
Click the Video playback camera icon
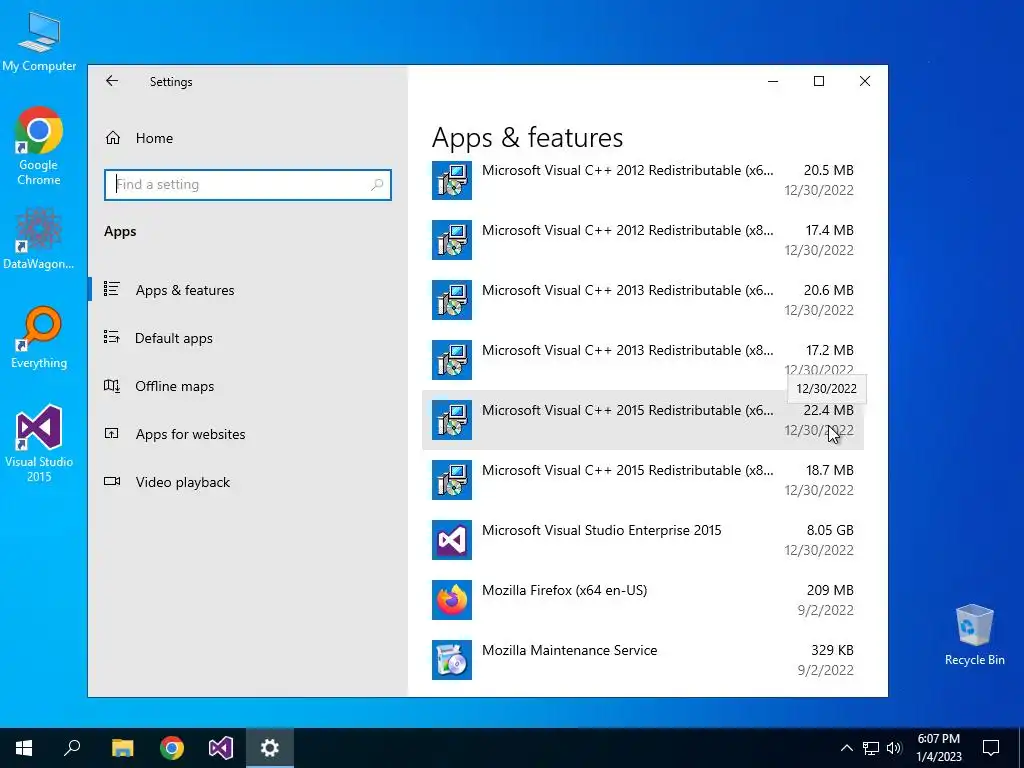coord(112,481)
